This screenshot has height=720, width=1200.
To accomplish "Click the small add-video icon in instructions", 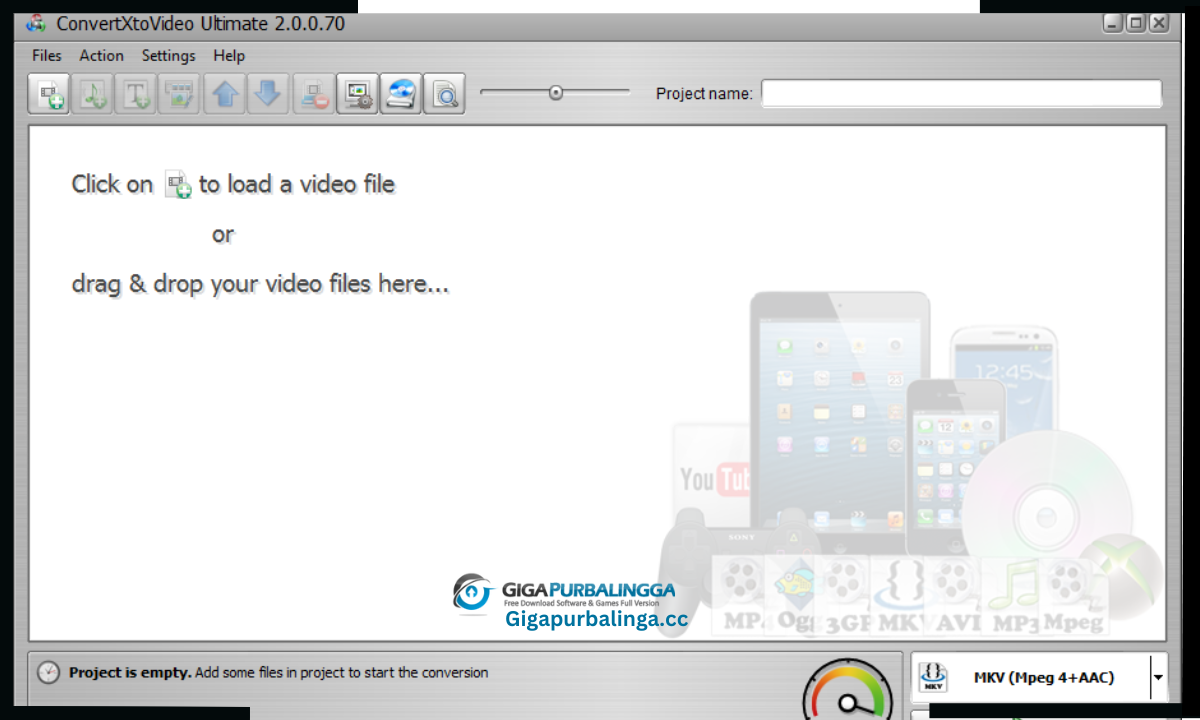I will tap(178, 185).
